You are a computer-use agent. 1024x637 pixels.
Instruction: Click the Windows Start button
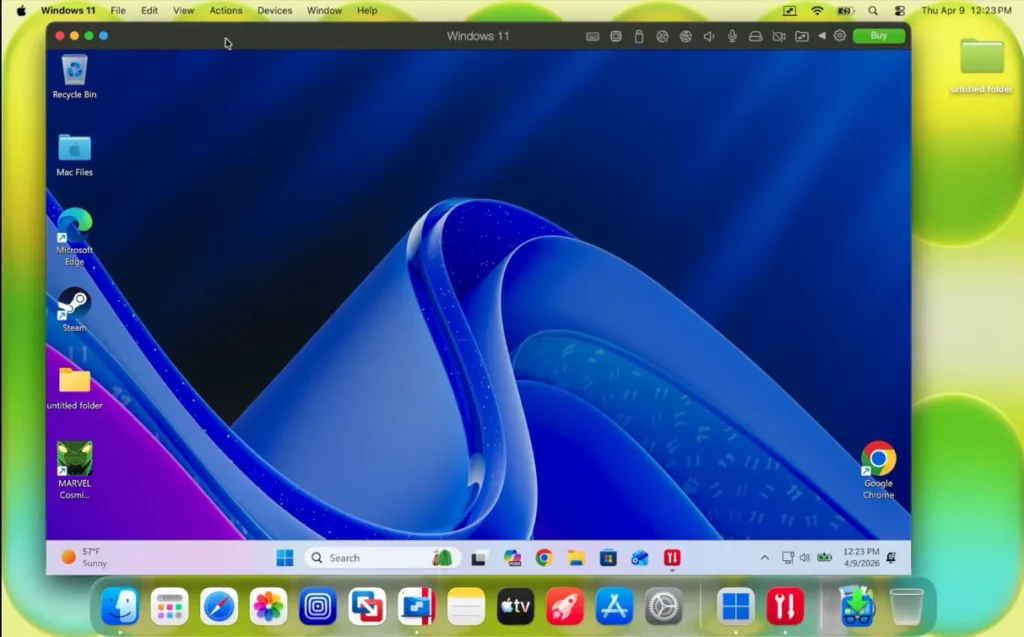(x=285, y=557)
